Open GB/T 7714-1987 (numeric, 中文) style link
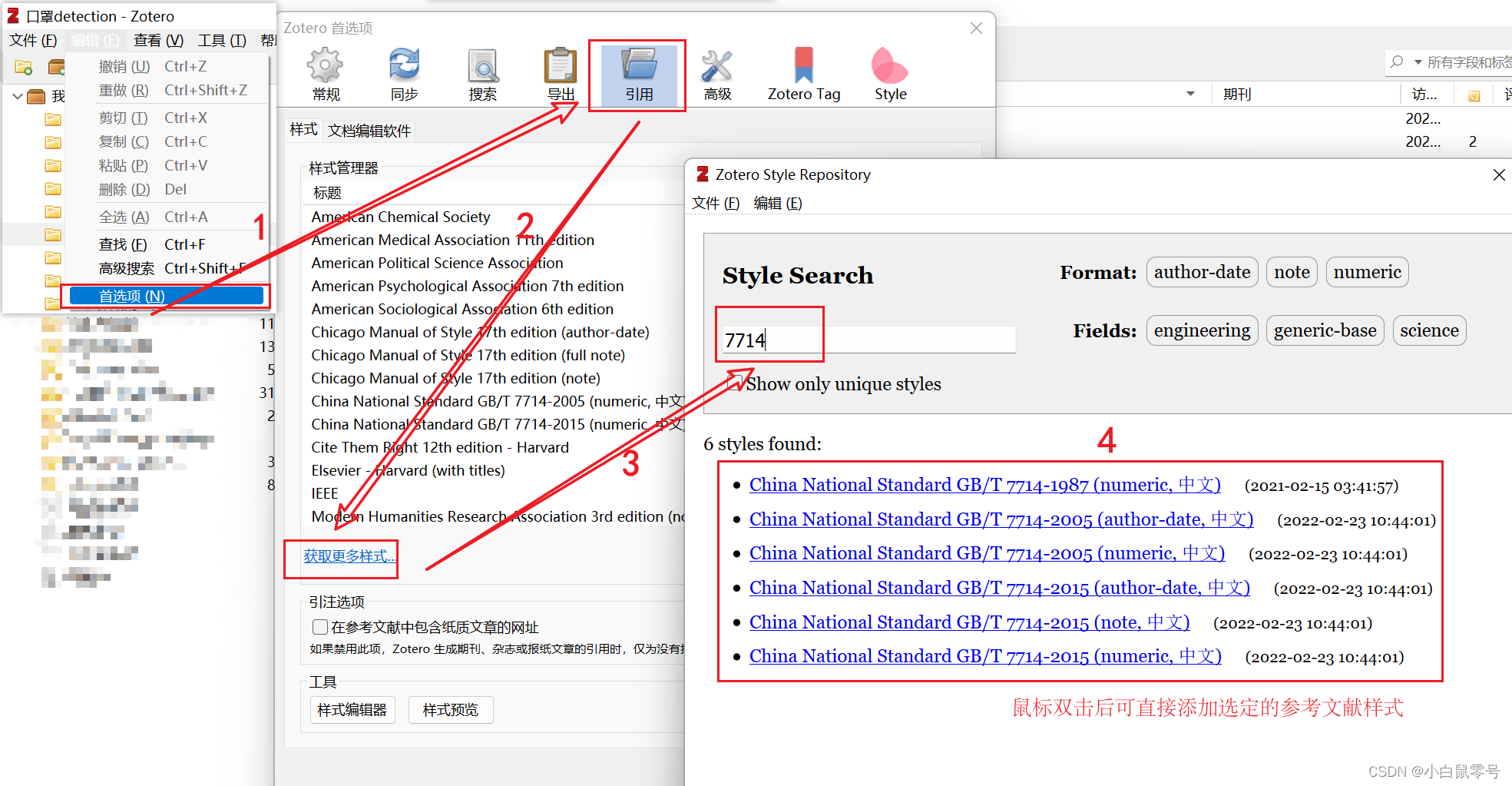 [x=984, y=485]
